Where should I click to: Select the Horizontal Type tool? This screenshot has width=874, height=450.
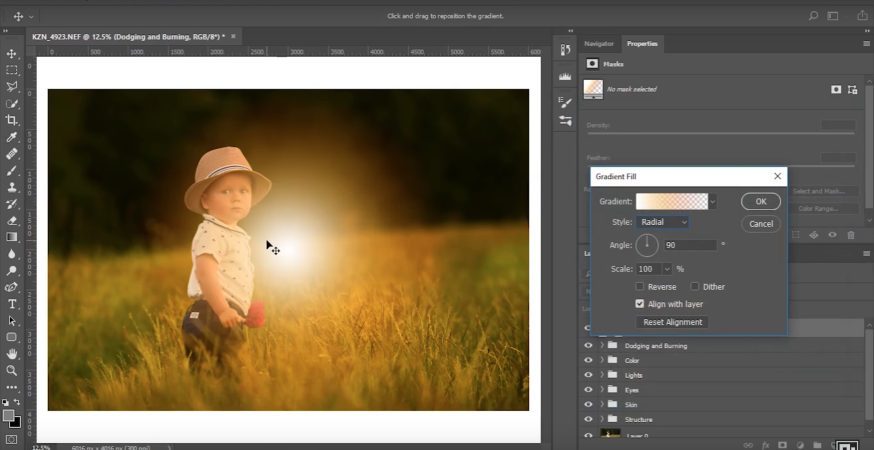pyautogui.click(x=11, y=304)
